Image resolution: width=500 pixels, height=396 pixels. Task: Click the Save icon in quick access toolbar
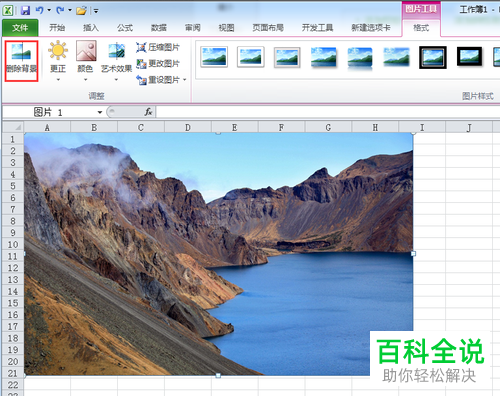[x=25, y=10]
